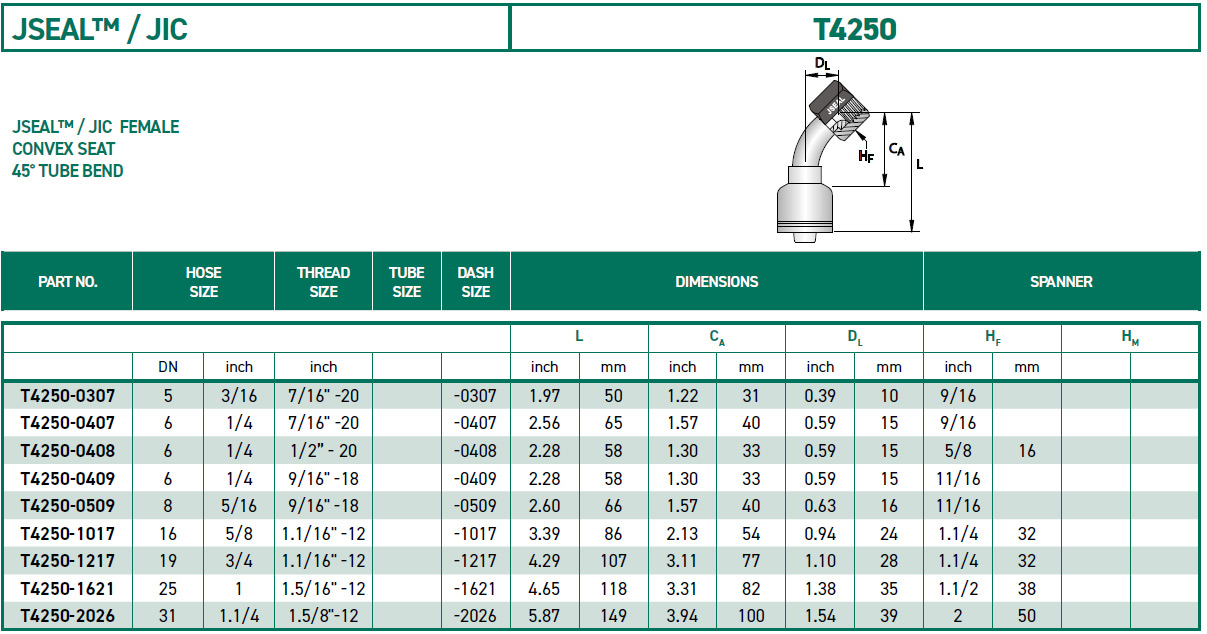
Task: Click HF inch value 5/8
Action: (958, 451)
